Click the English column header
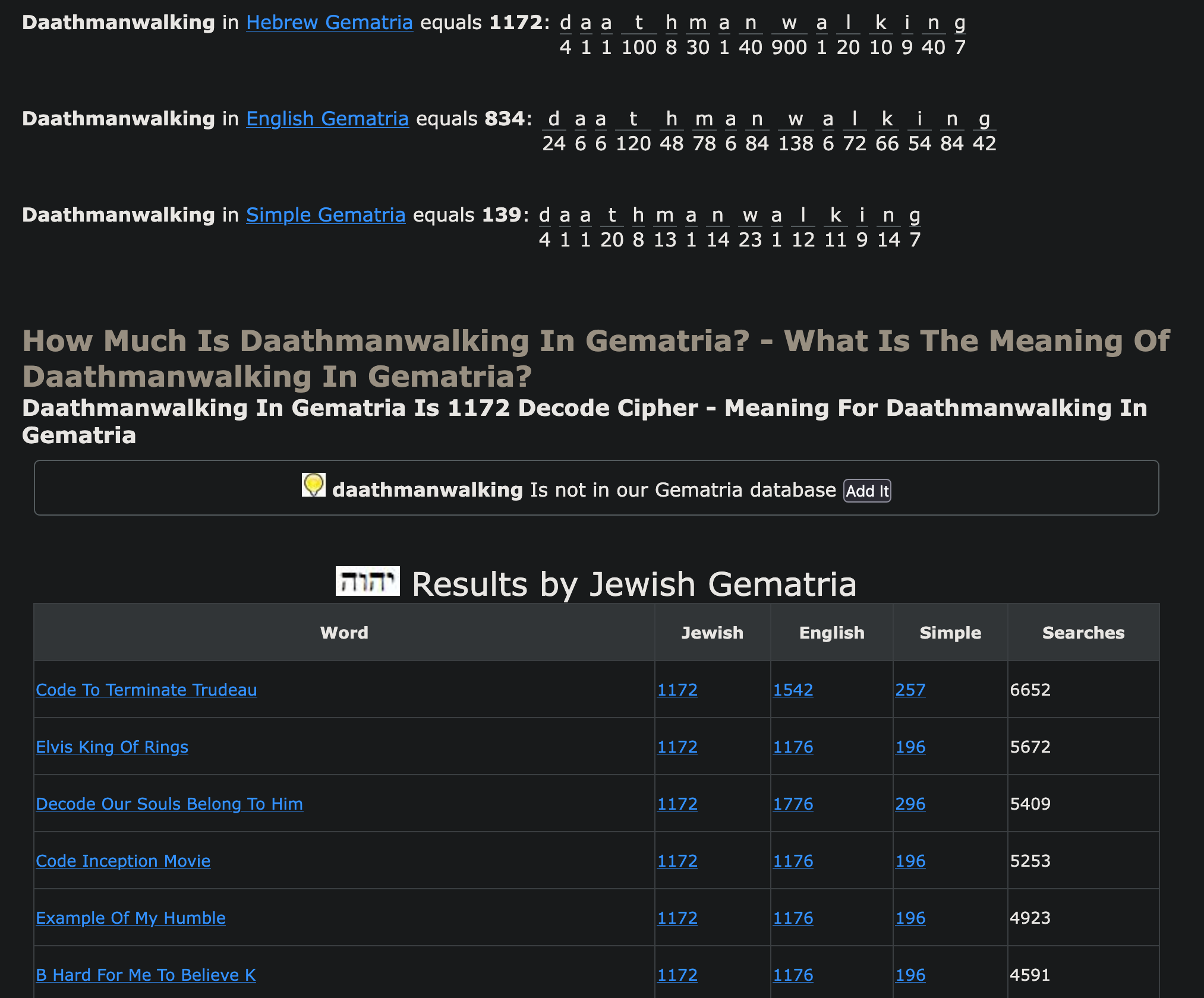1204x998 pixels. (831, 633)
